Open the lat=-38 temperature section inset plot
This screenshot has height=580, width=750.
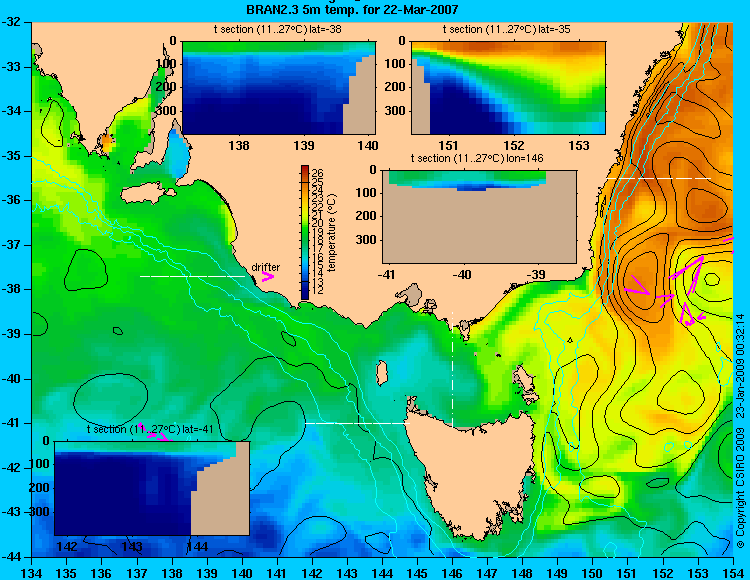click(279, 88)
